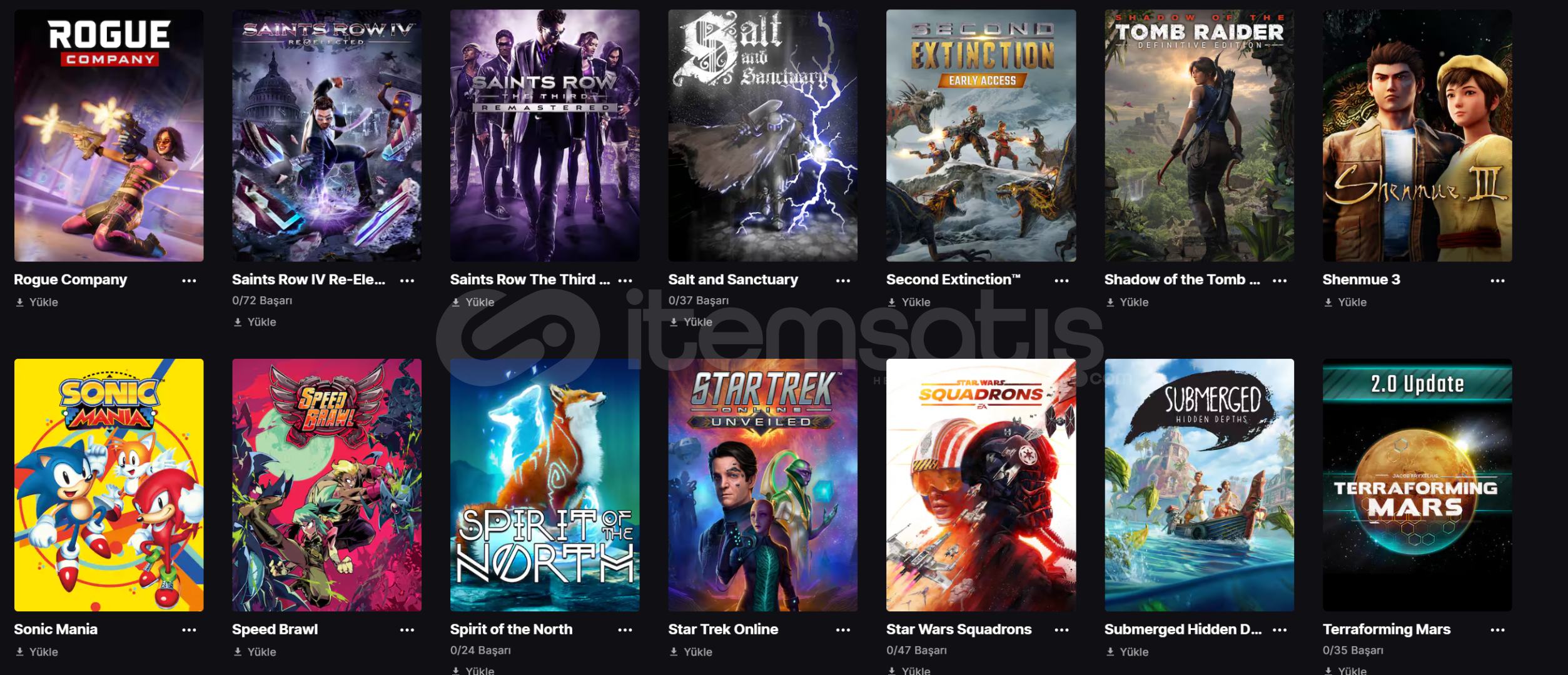Install Submerged Hidden Depths with Yükle

[1127, 652]
